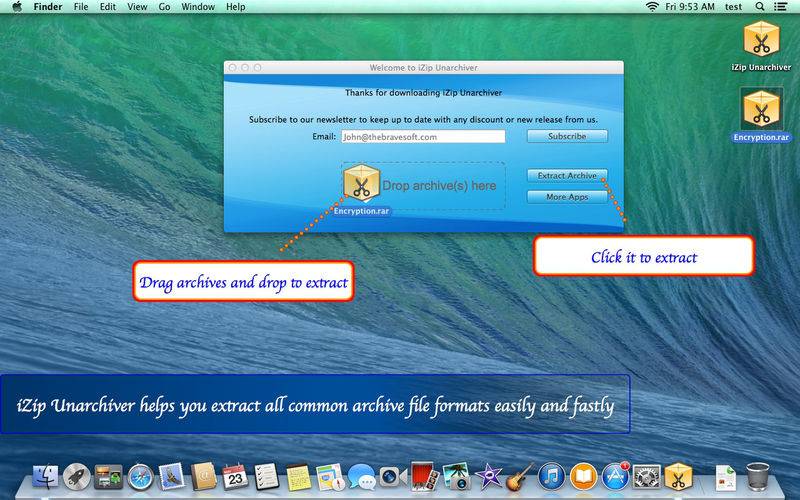Open FaceTime camera icon in Dock
This screenshot has width=800, height=500.
click(x=393, y=477)
